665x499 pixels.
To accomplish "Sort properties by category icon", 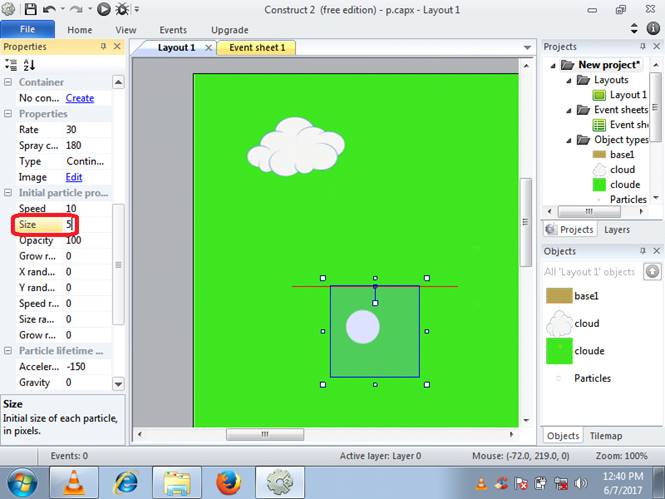I will pyautogui.click(x=11, y=65).
